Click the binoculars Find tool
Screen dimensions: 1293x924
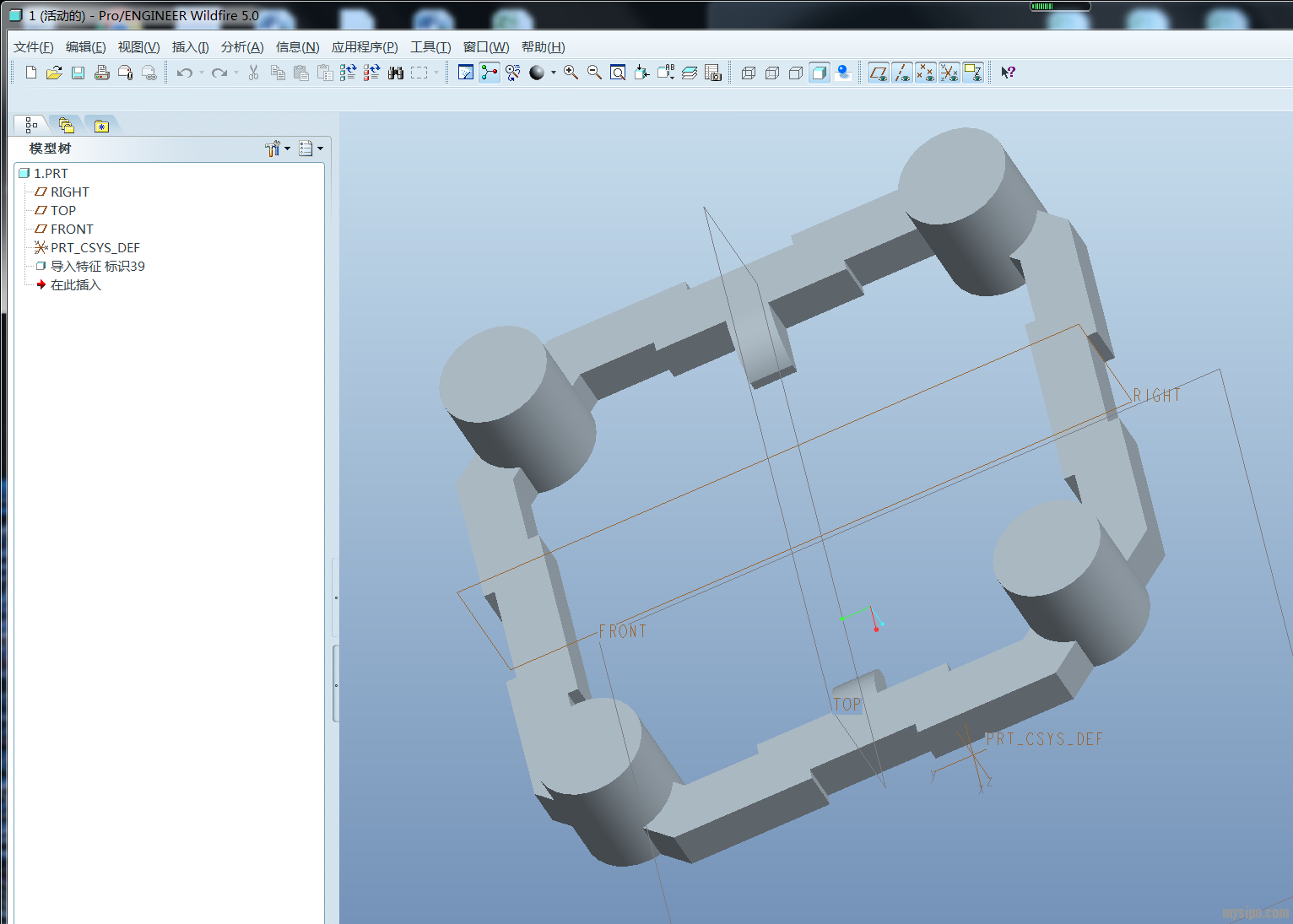395,73
